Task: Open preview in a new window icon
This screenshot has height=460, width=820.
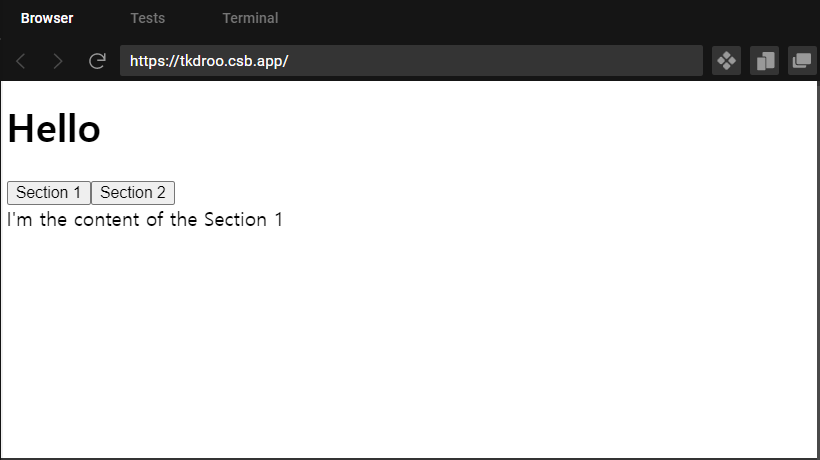Action: click(x=802, y=61)
